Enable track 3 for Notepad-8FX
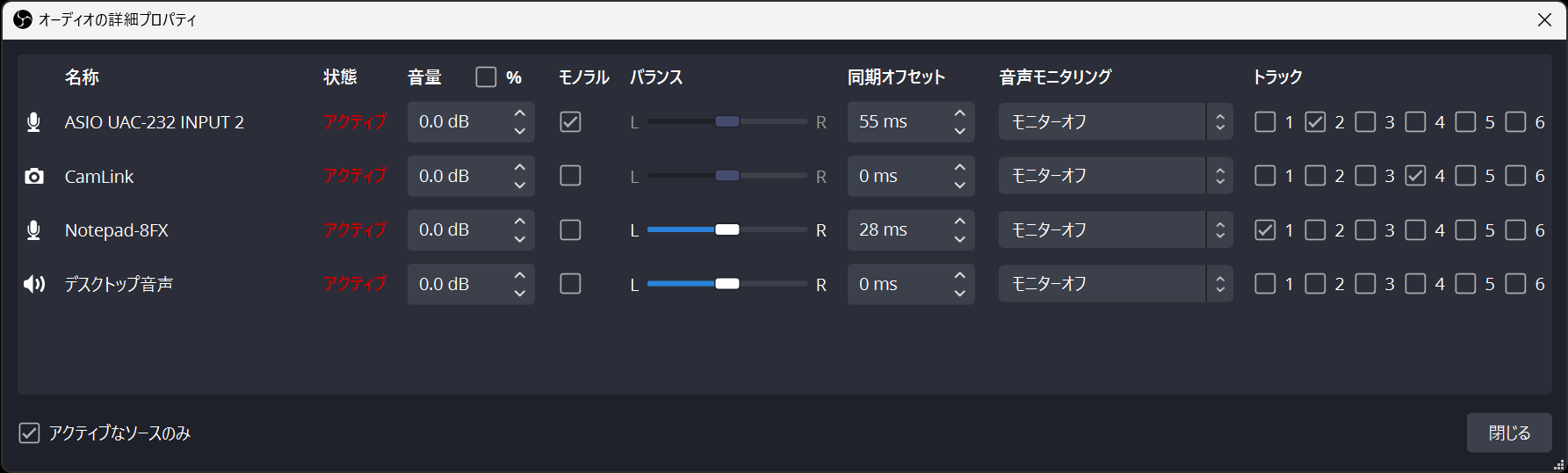Image resolution: width=1568 pixels, height=473 pixels. (1365, 230)
